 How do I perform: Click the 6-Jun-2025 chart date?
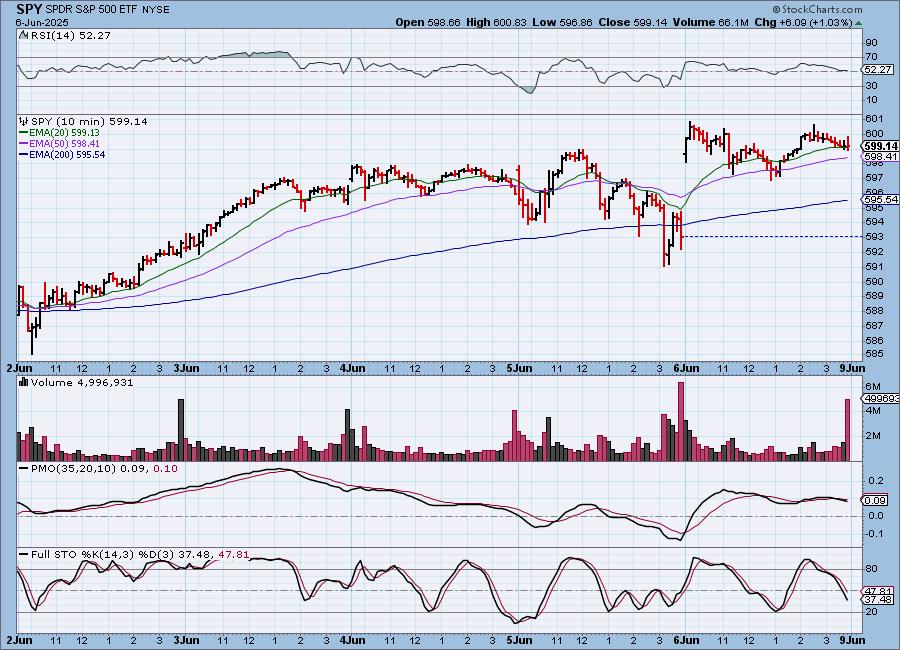(x=42, y=22)
